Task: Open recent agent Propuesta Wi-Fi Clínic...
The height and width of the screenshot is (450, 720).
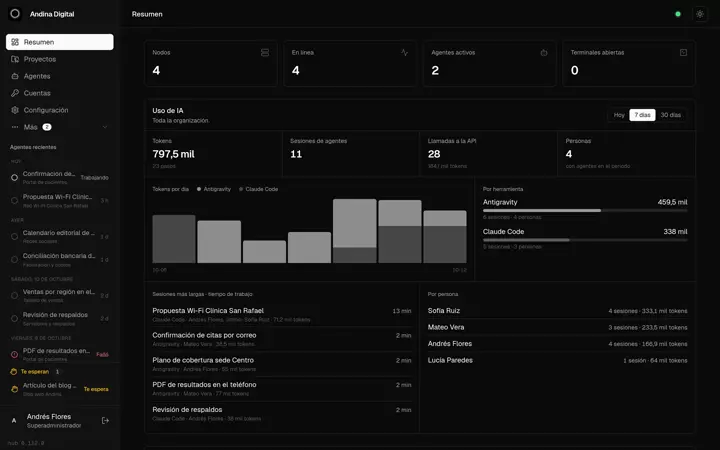Action: click(60, 201)
